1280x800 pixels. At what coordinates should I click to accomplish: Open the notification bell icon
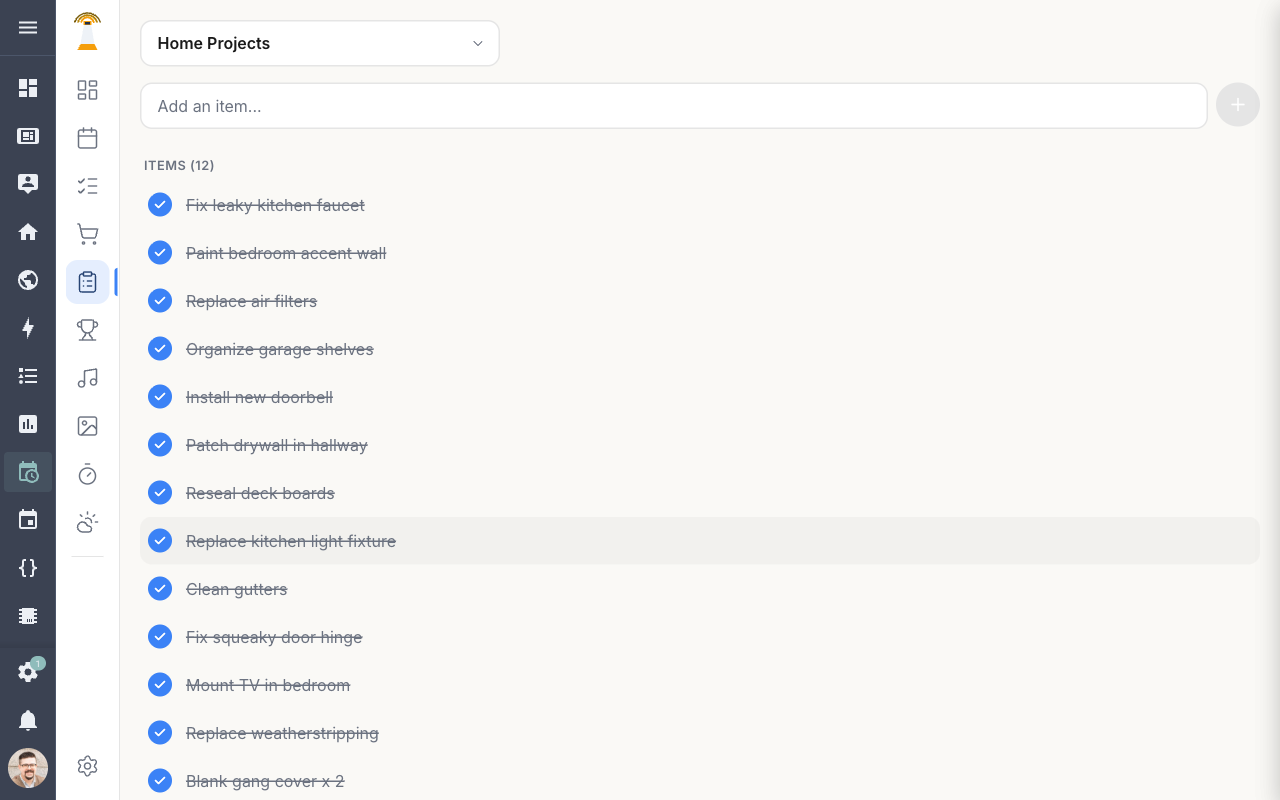(28, 720)
